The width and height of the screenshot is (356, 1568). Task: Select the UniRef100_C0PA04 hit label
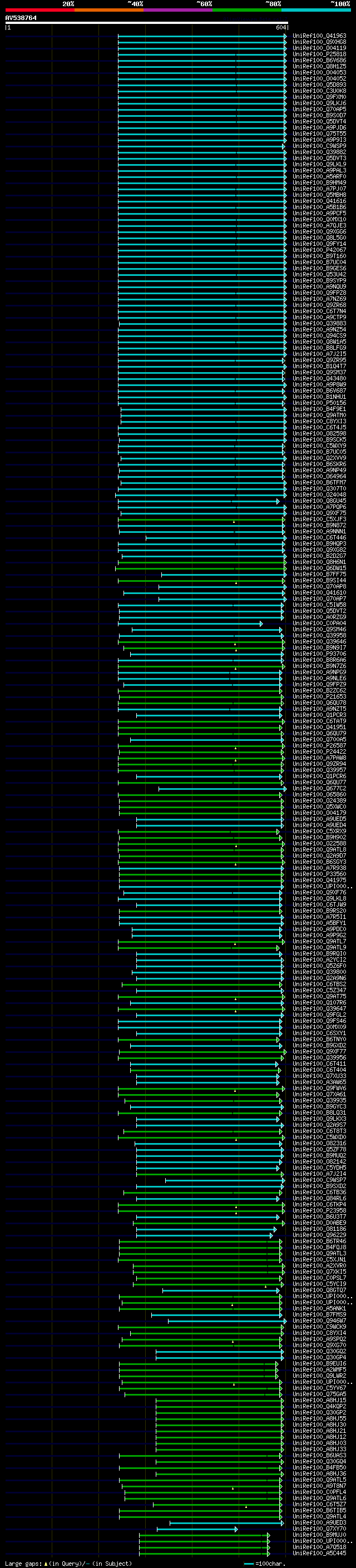click(319, 624)
